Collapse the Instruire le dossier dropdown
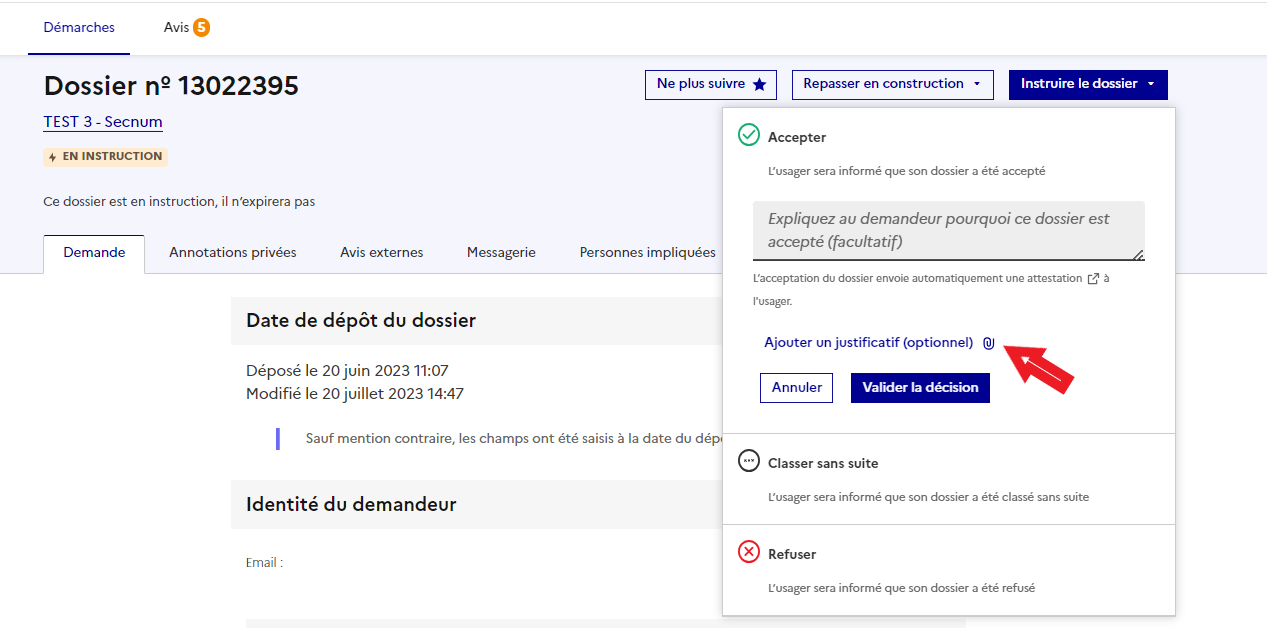This screenshot has width=1267, height=628. click(x=1088, y=84)
